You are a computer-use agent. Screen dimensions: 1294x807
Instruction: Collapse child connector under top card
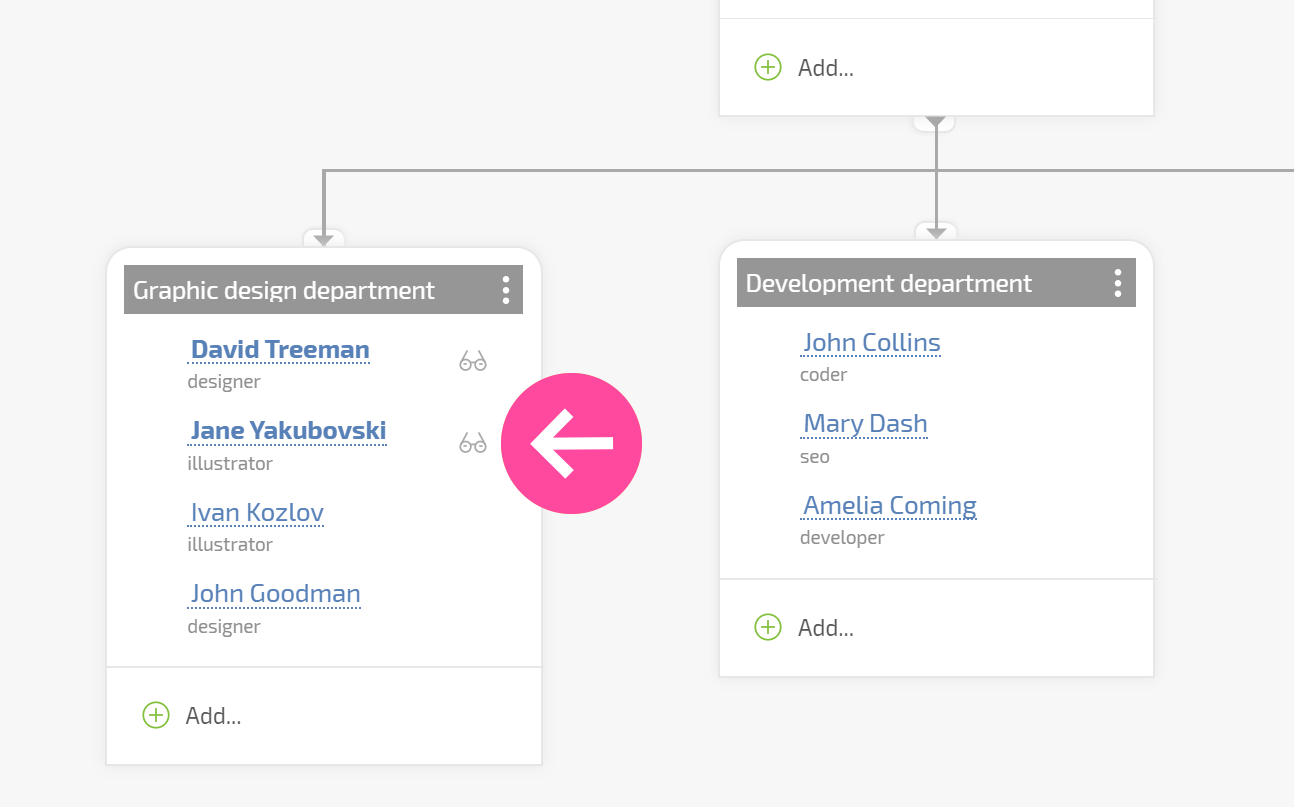(x=935, y=123)
